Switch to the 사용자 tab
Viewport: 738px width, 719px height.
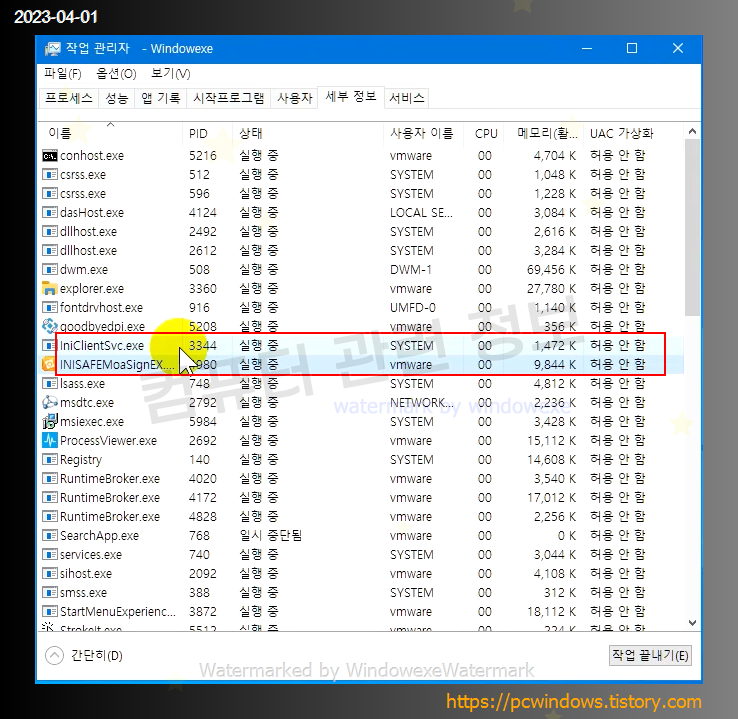pos(295,98)
